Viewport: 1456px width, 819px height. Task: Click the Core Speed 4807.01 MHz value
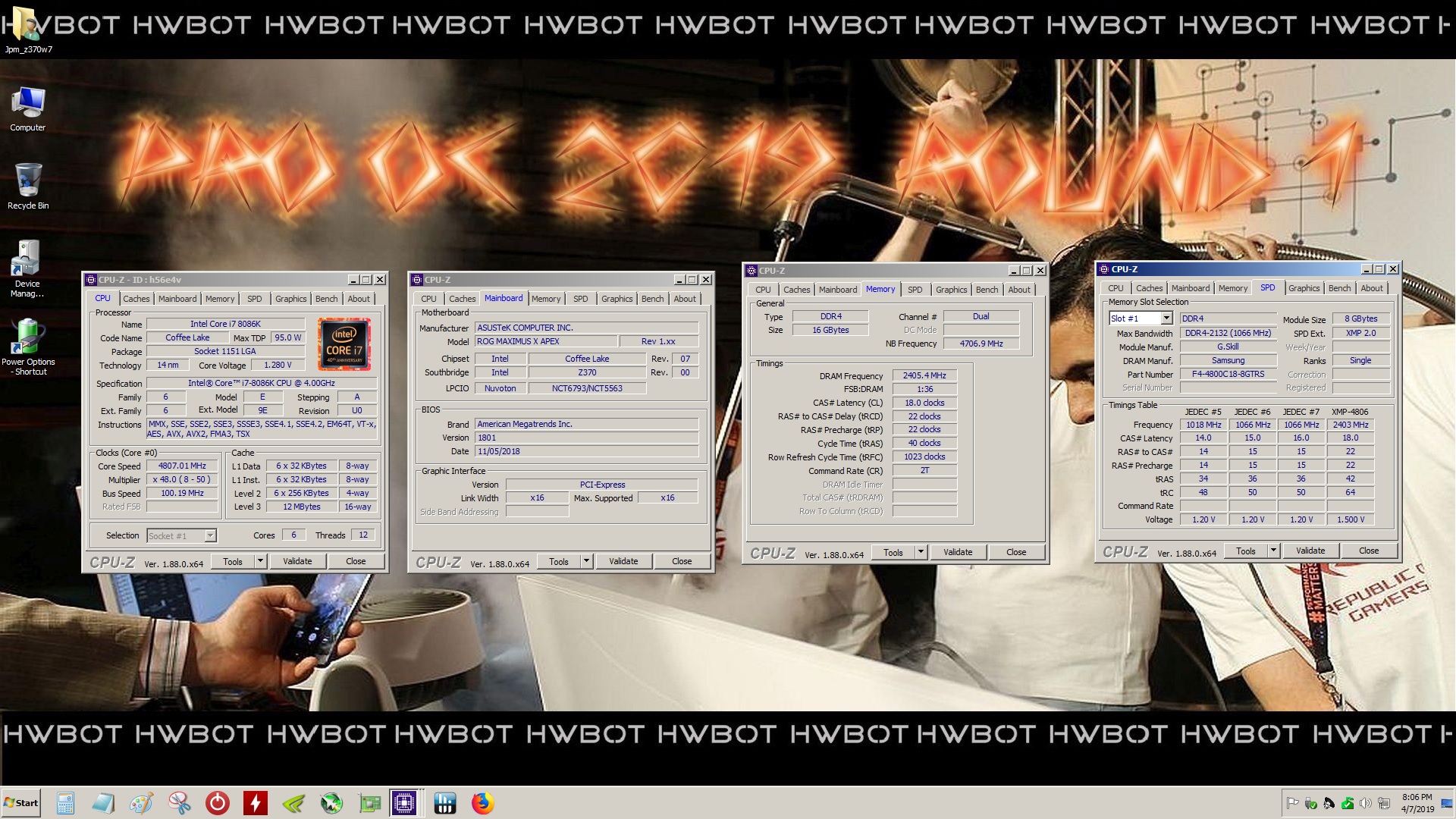pos(183,466)
